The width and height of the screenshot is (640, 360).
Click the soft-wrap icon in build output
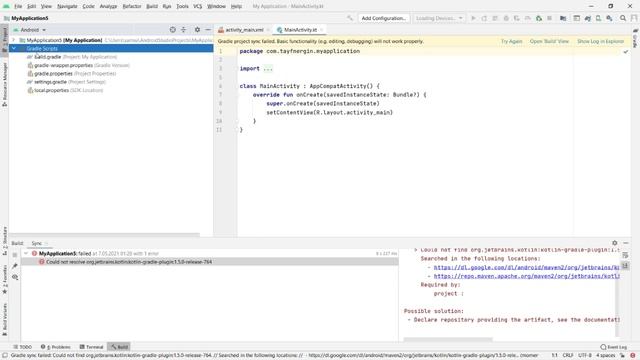625,255
